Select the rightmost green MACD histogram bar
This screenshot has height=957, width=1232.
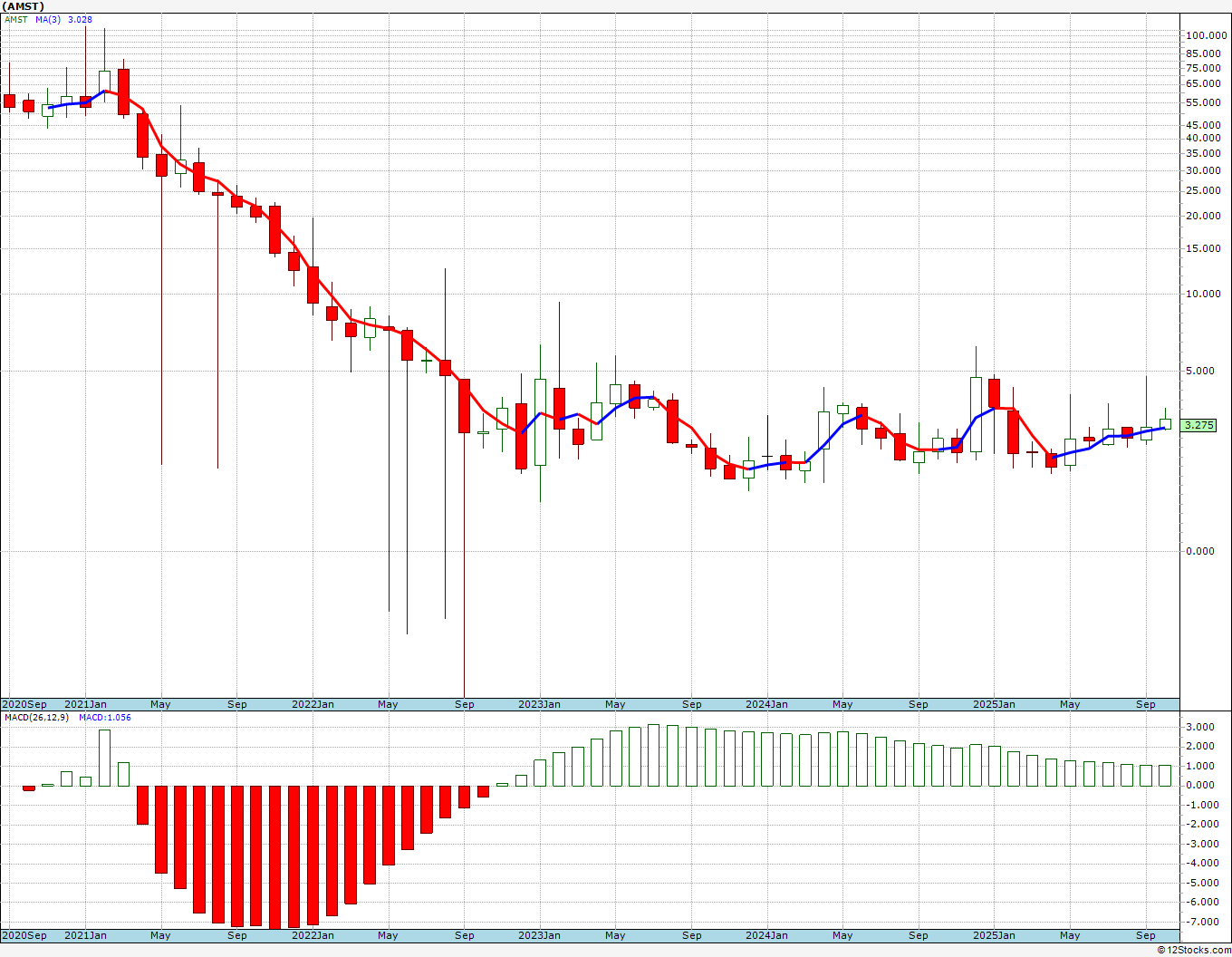tap(1165, 775)
